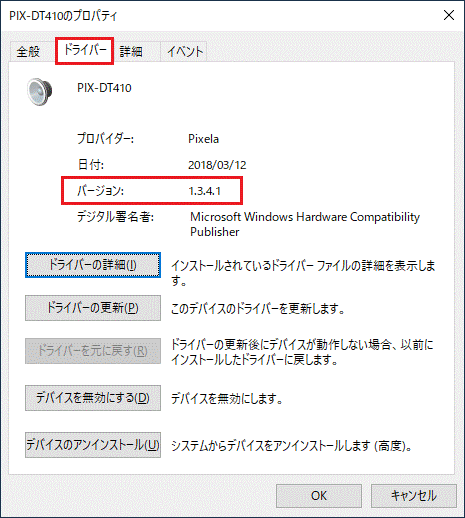Close the PIX-DT410 properties dialog
The width and height of the screenshot is (465, 518).
449,15
